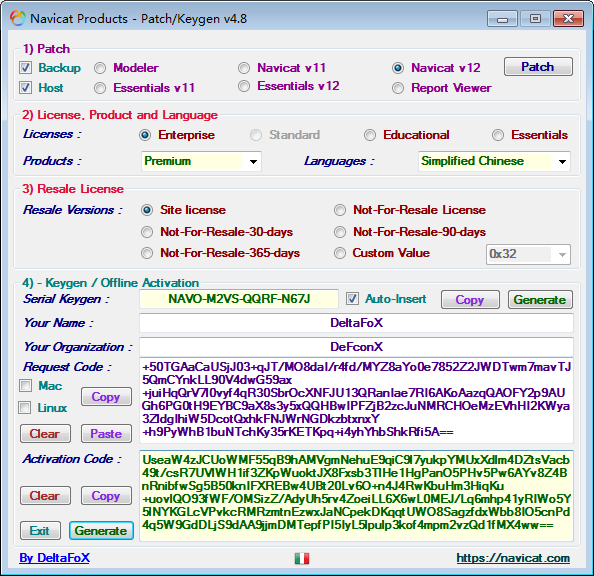Open the https://navicat.com link
The height and width of the screenshot is (576, 594).
pyautogui.click(x=513, y=558)
